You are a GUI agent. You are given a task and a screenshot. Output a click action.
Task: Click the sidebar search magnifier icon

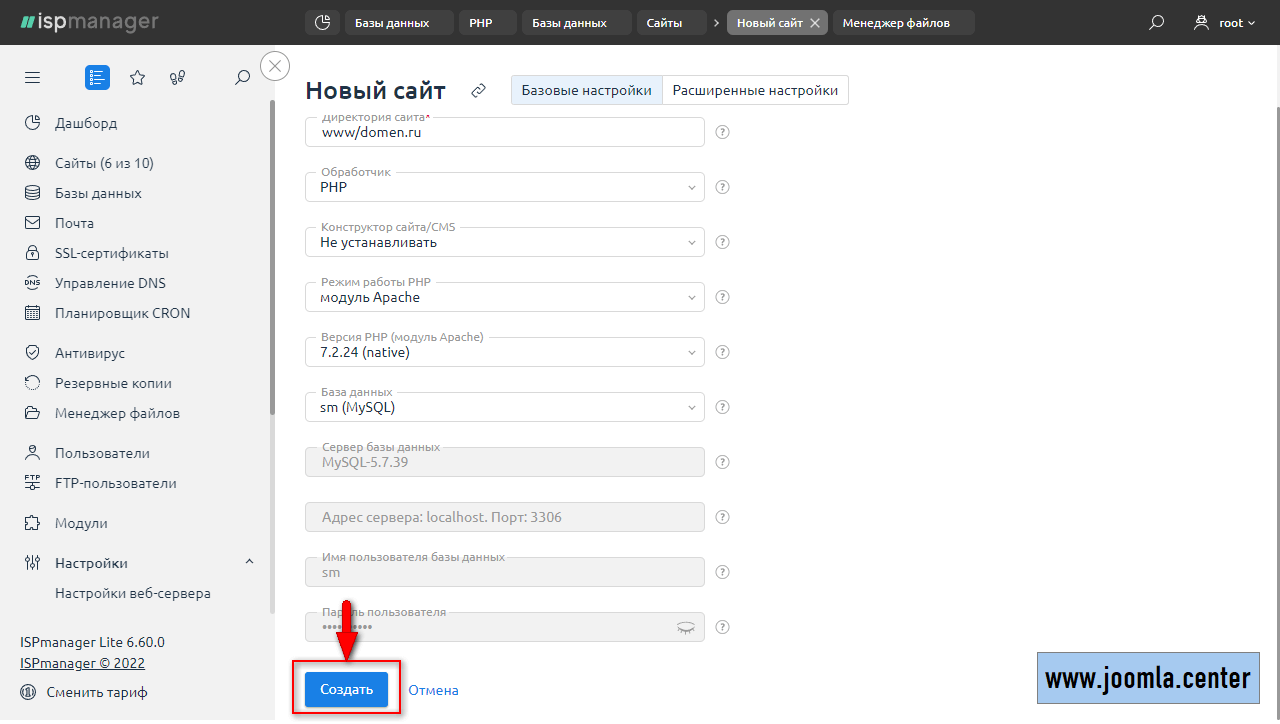(242, 78)
